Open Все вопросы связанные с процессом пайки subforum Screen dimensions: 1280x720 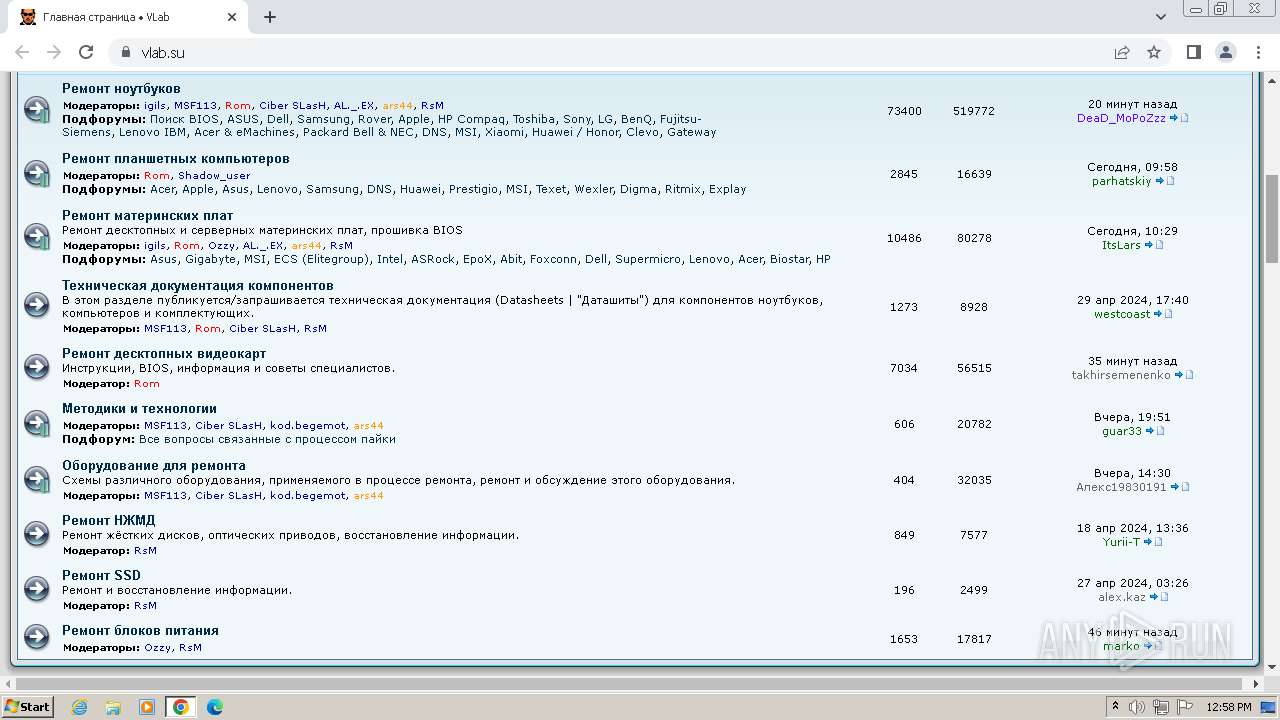click(x=267, y=439)
